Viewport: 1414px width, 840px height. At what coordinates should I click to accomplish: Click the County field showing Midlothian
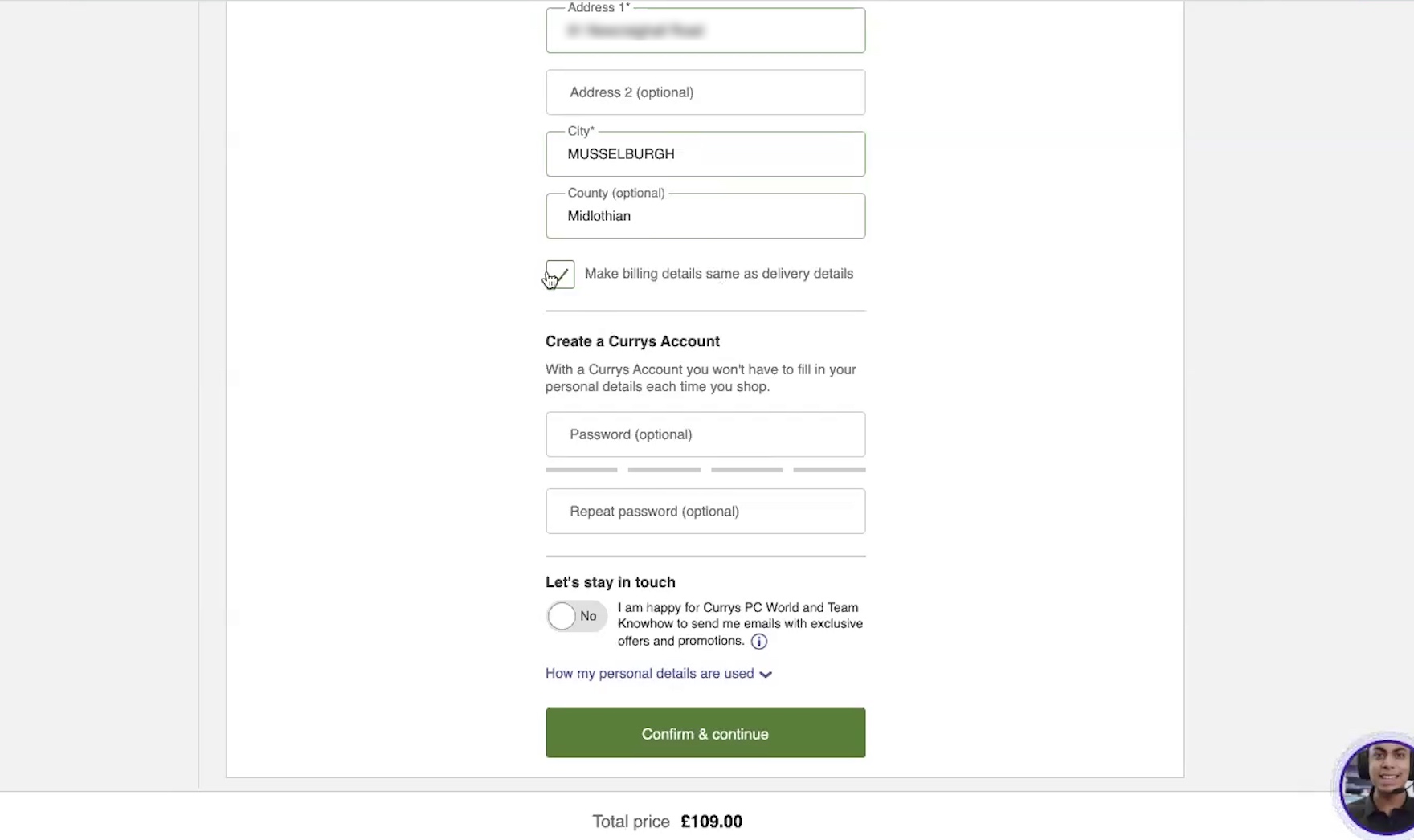pyautogui.click(x=705, y=216)
